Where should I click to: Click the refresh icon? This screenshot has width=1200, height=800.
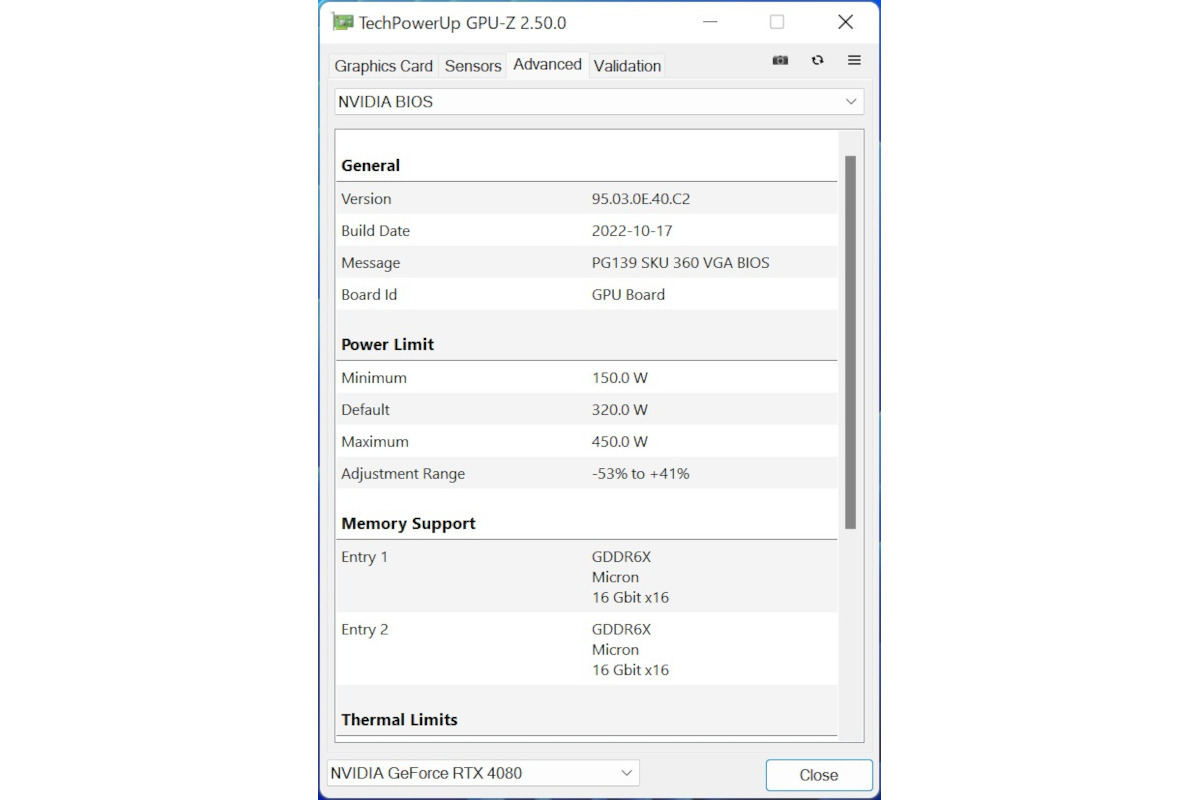click(818, 60)
